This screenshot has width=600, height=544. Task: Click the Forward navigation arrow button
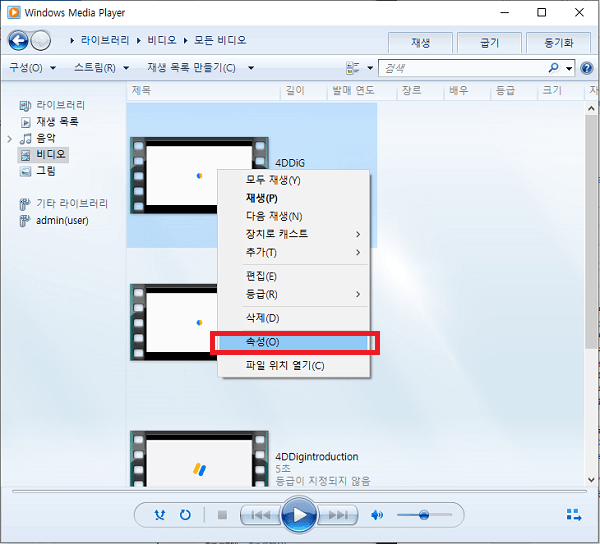pyautogui.click(x=41, y=40)
